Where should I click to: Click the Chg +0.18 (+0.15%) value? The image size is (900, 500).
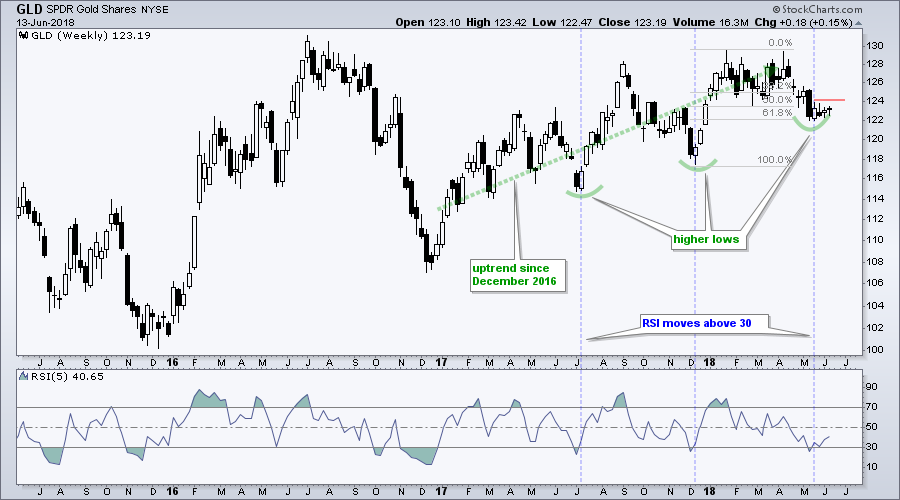coord(804,22)
